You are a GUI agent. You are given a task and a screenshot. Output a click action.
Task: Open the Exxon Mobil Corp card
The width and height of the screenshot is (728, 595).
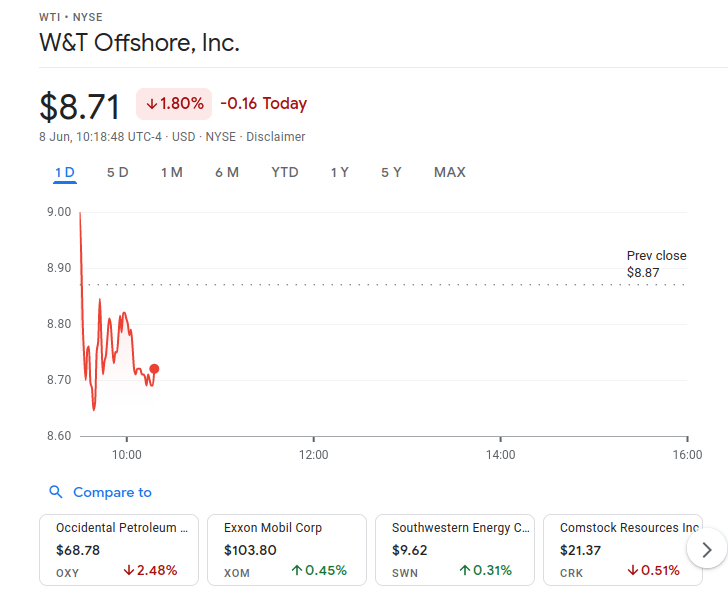287,550
